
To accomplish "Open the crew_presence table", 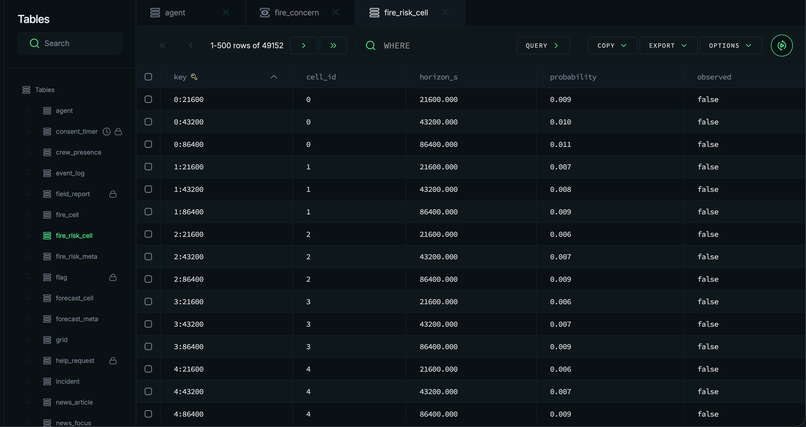I will [78, 153].
